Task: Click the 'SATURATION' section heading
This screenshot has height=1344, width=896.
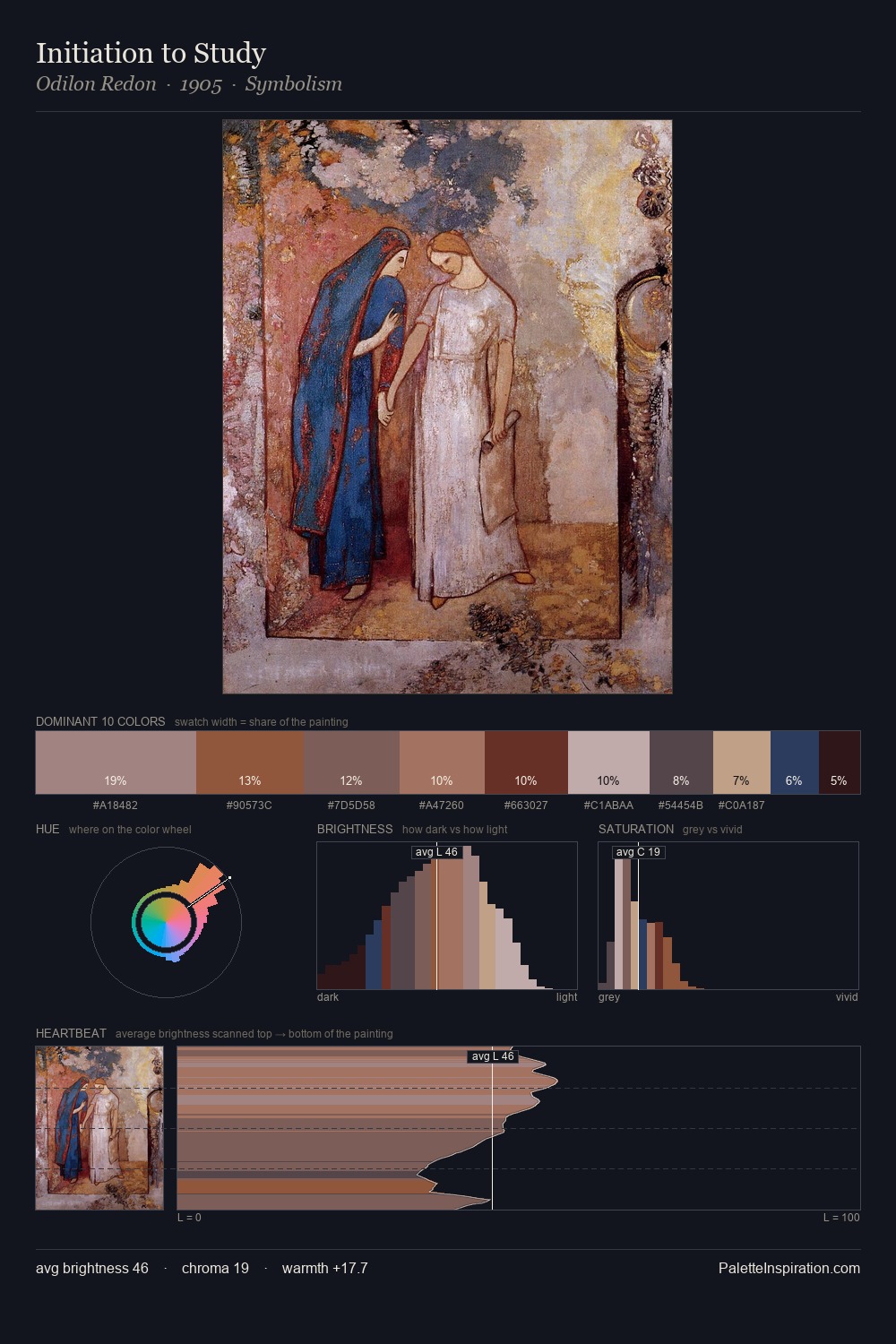Action: tap(636, 829)
